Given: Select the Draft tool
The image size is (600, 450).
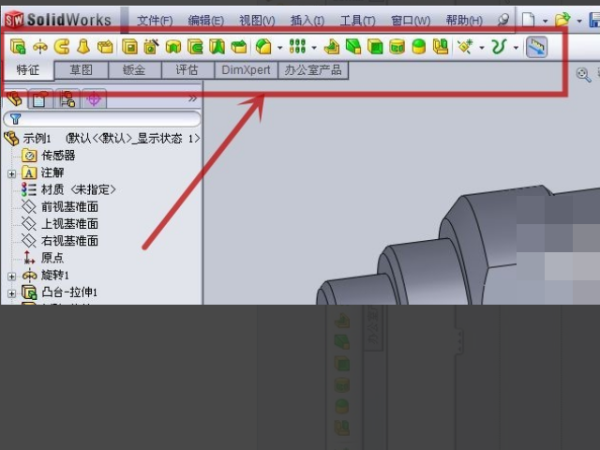Looking at the screenshot, I should [353, 47].
